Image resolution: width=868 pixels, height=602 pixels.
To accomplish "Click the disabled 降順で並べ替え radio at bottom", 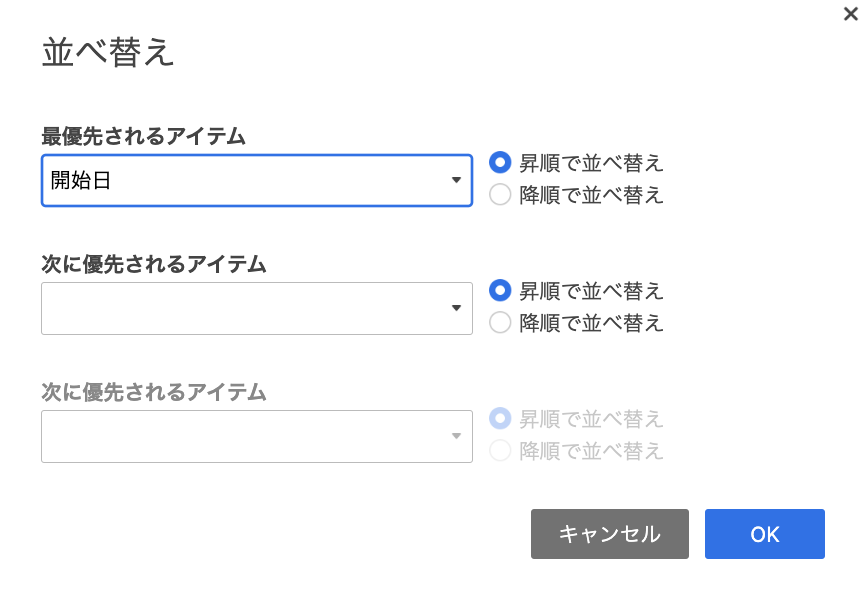I will [500, 450].
